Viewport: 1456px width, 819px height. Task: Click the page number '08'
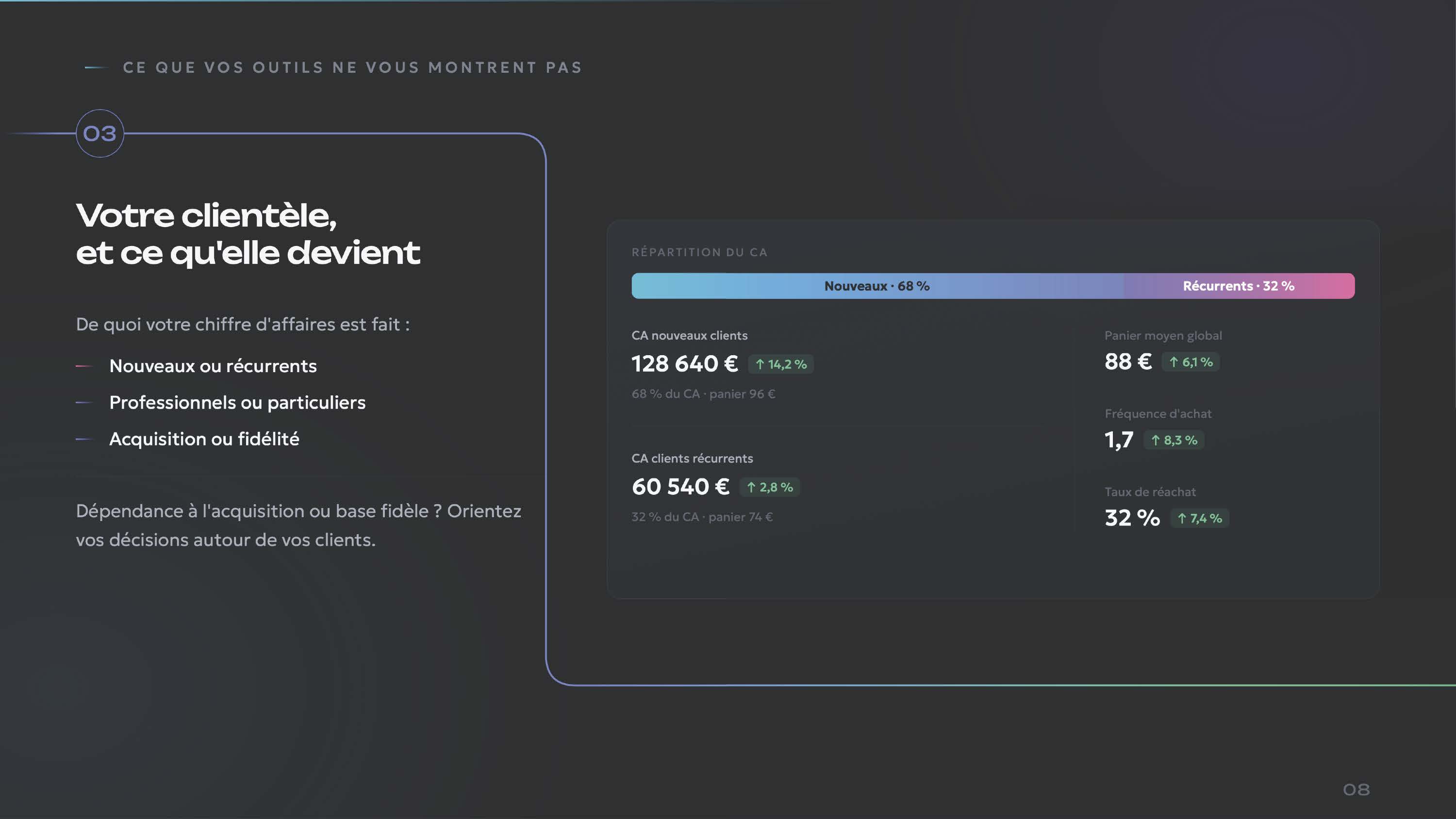(x=1357, y=789)
